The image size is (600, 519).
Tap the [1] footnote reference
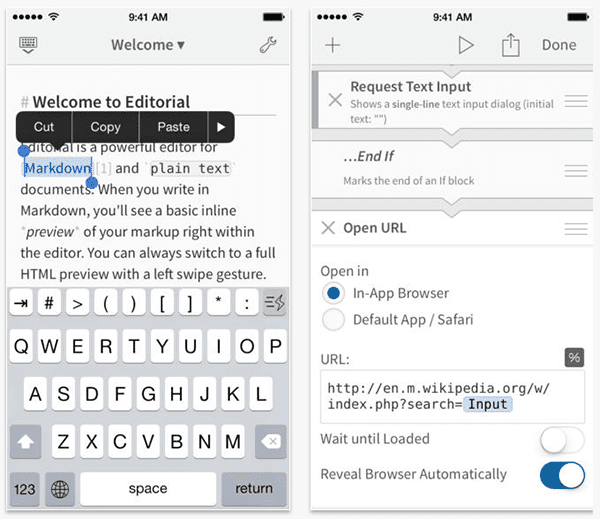pos(103,168)
